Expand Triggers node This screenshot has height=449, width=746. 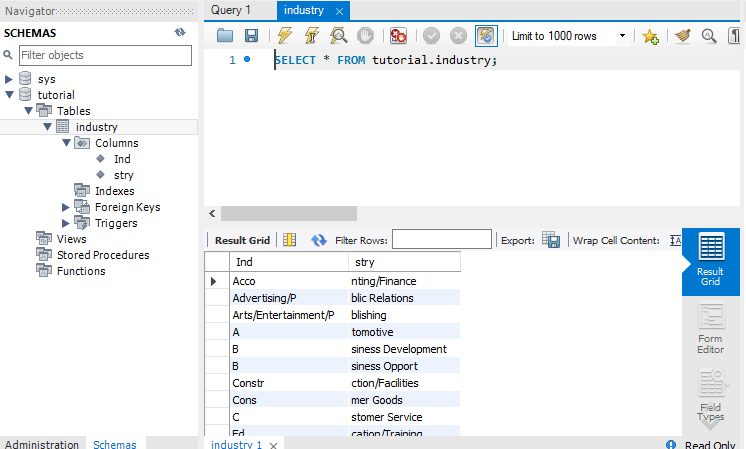point(66,223)
